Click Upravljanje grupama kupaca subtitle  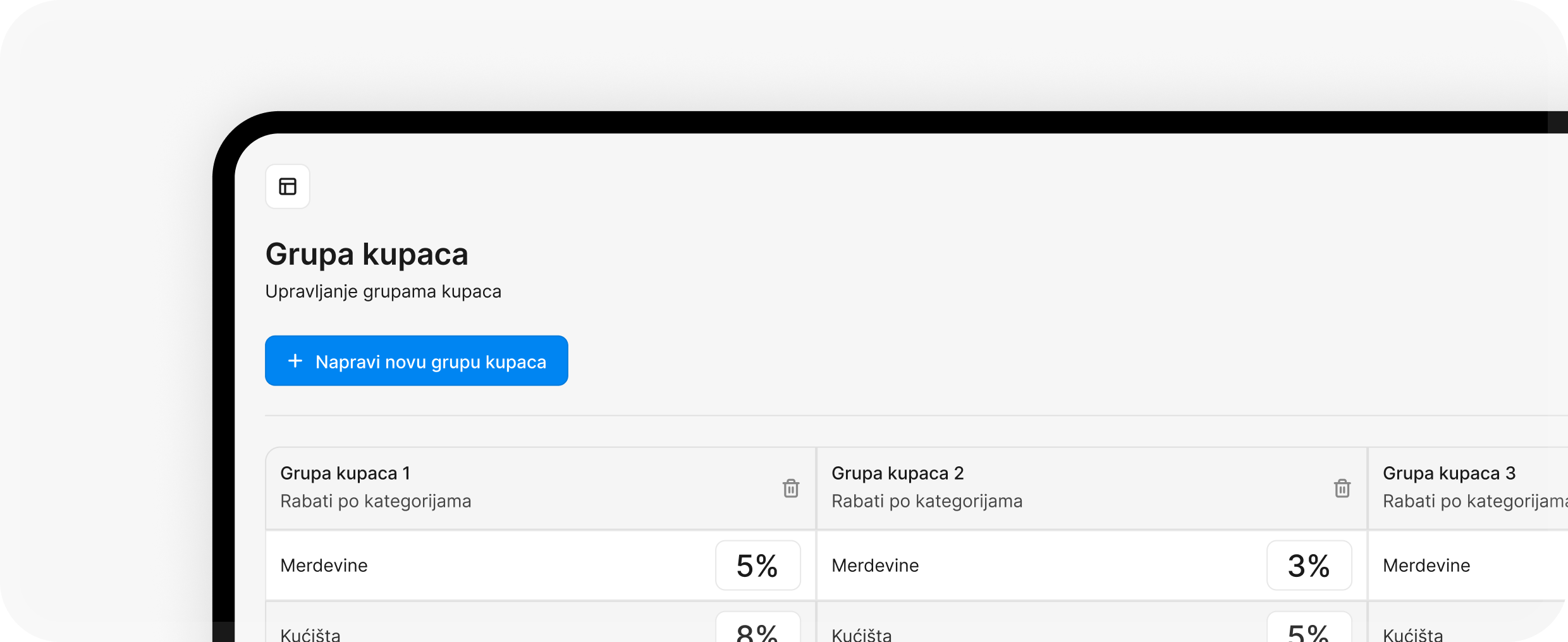pyautogui.click(x=383, y=291)
